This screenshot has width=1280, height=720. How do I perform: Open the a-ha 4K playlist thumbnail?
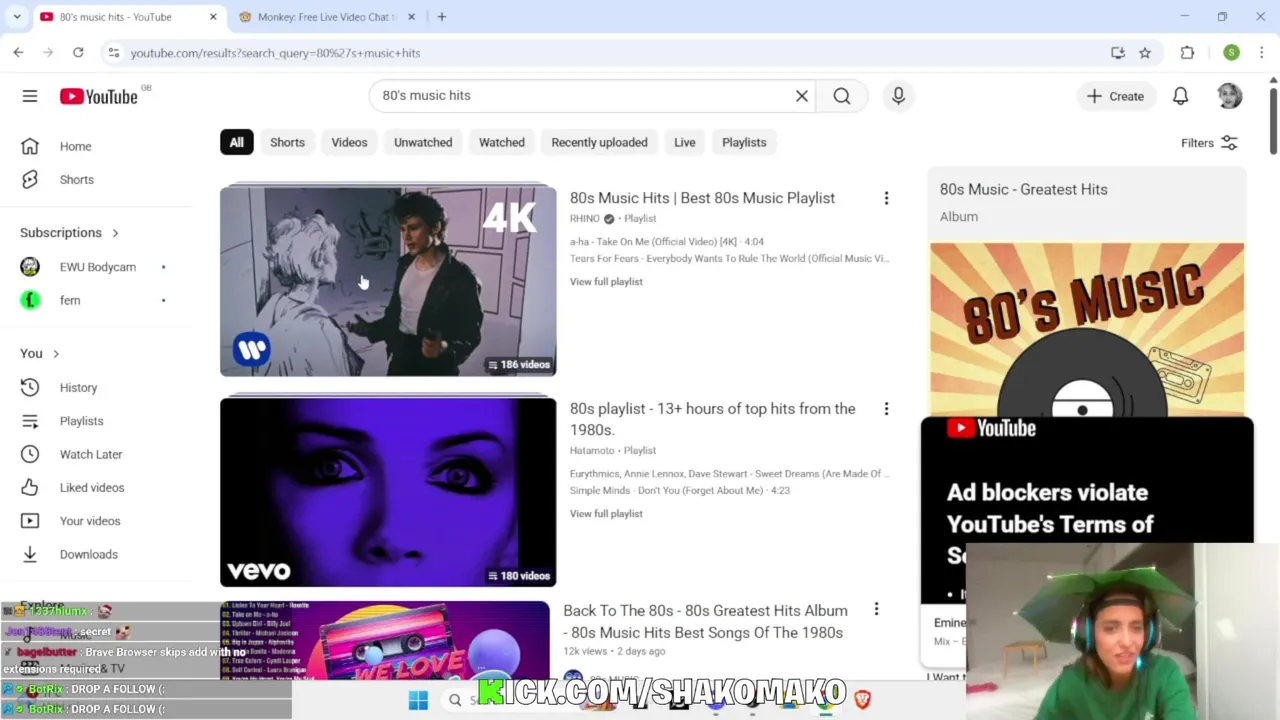click(x=388, y=281)
